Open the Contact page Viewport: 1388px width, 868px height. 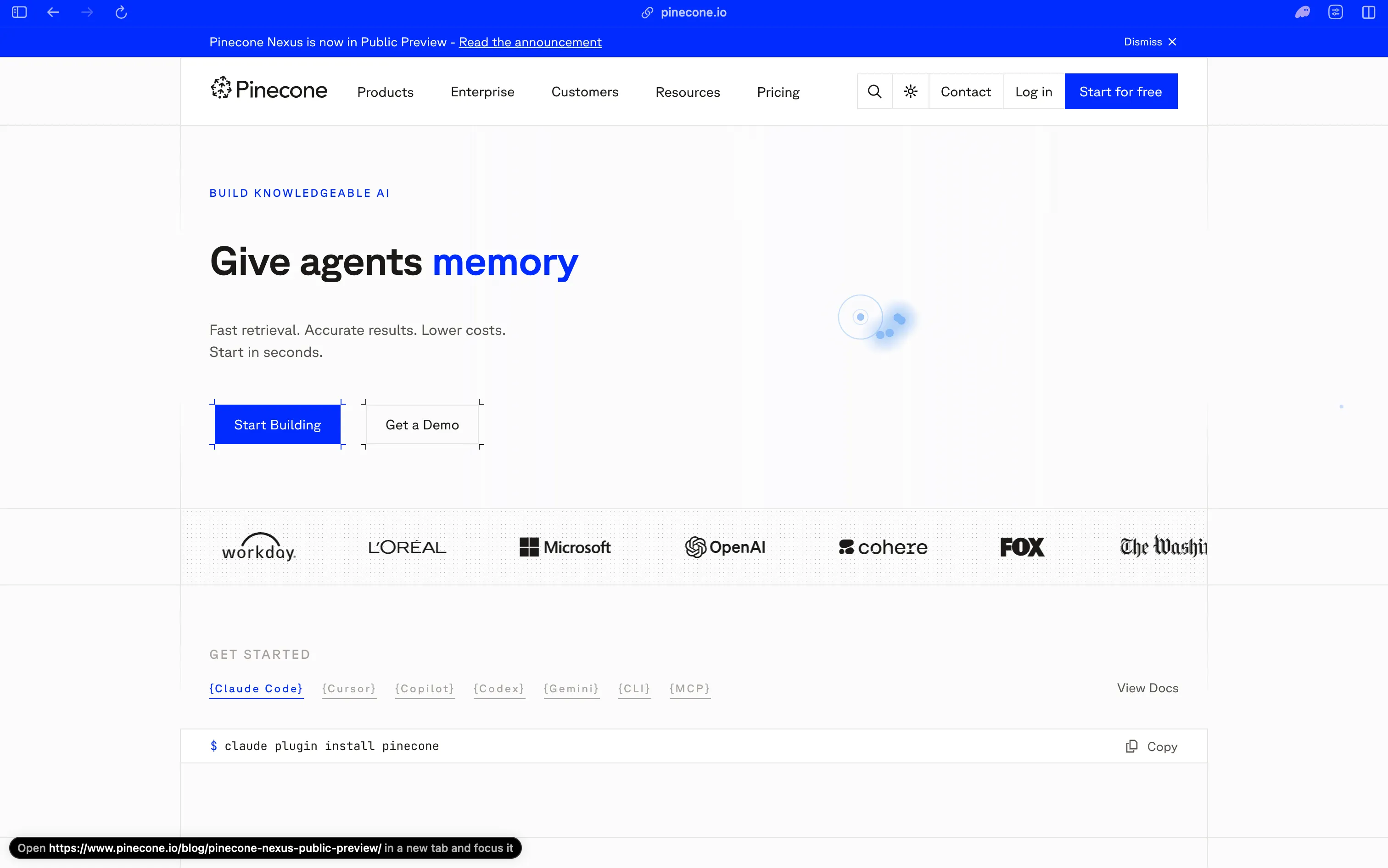(966, 91)
